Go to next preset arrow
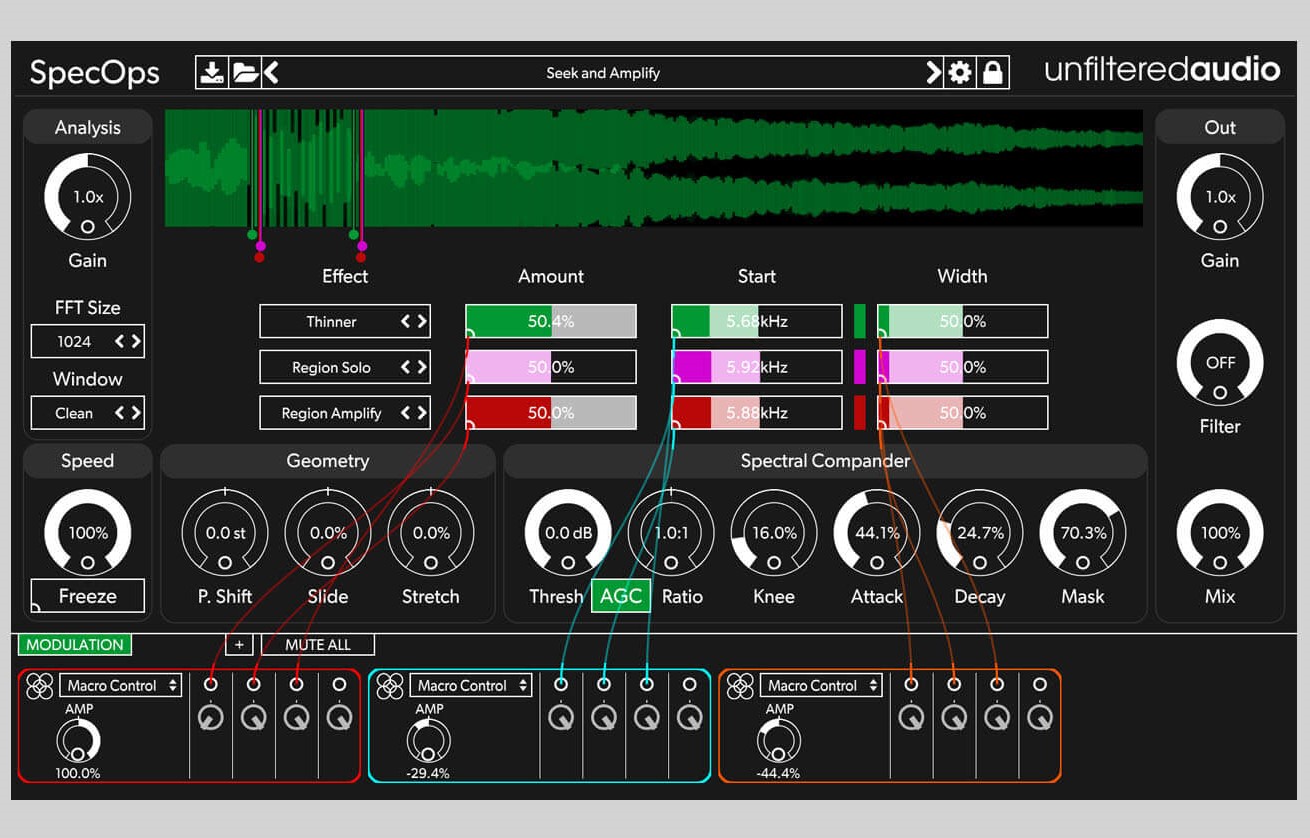Image resolution: width=1310 pixels, height=838 pixels. (x=933, y=72)
